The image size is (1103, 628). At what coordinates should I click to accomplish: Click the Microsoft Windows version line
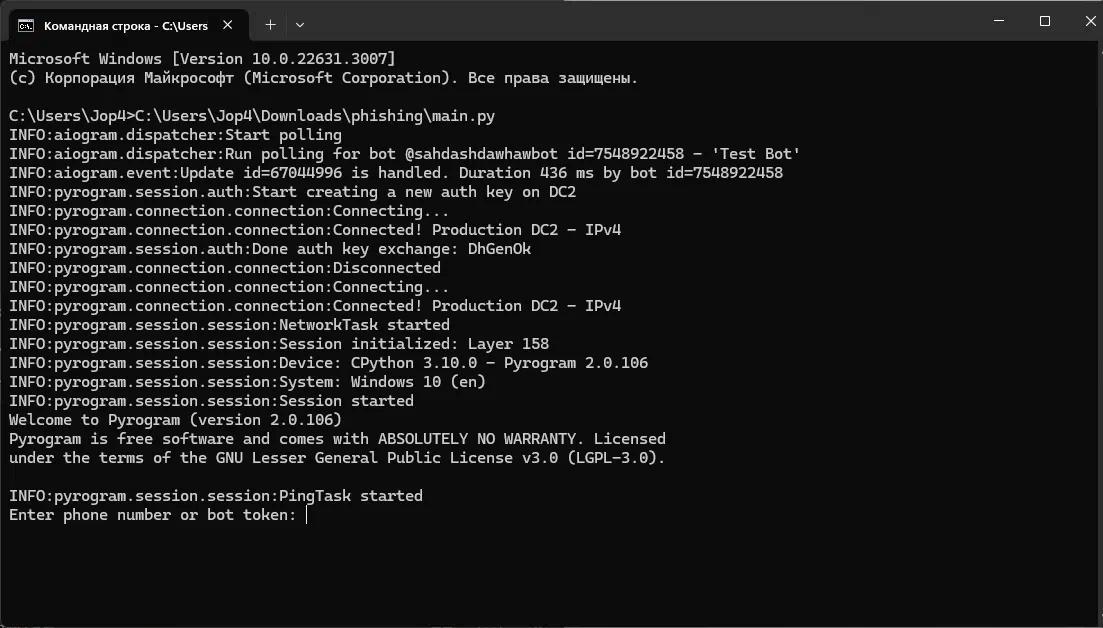203,59
